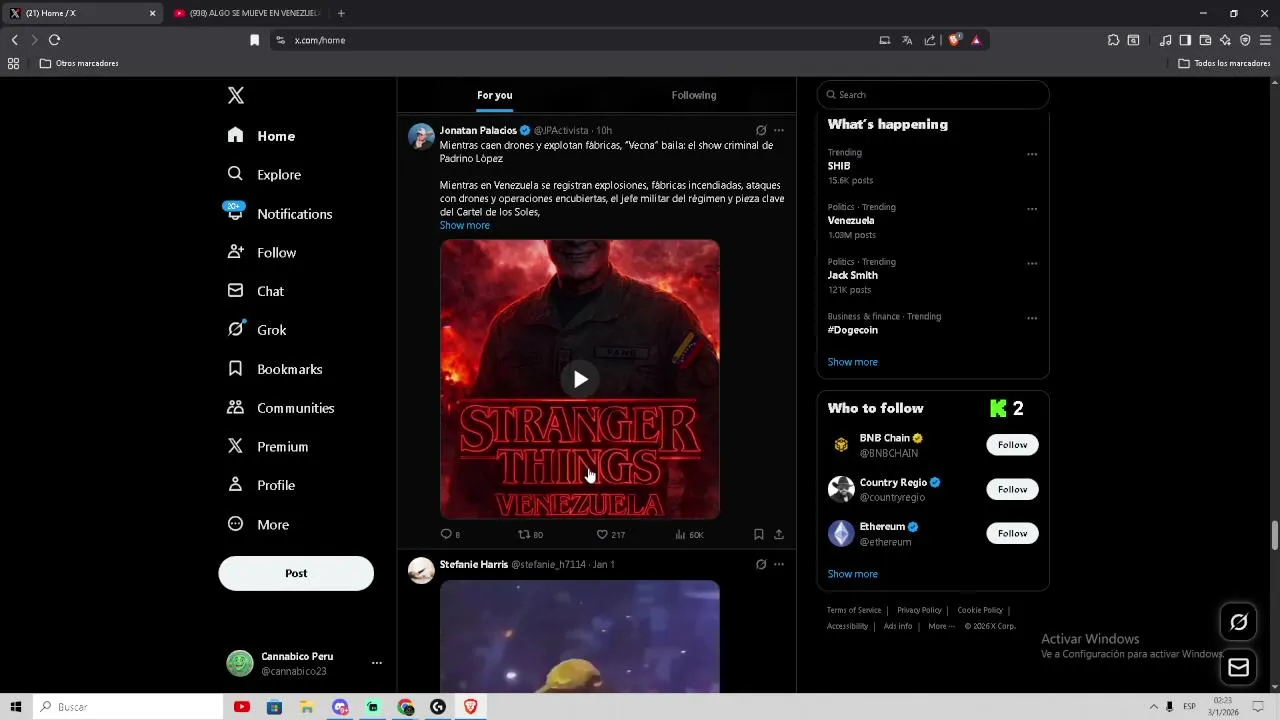This screenshot has height=720, width=1280.
Task: Open Explore in the left sidebar
Action: point(264,174)
